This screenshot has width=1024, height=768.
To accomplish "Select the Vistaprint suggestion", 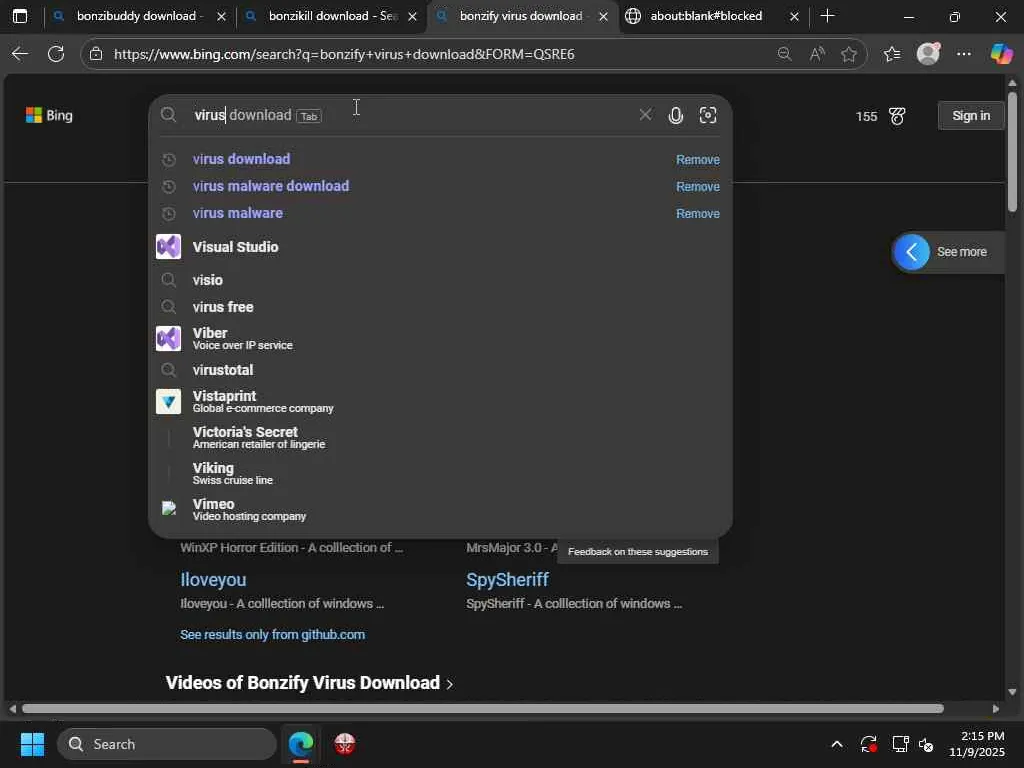I will click(440, 402).
